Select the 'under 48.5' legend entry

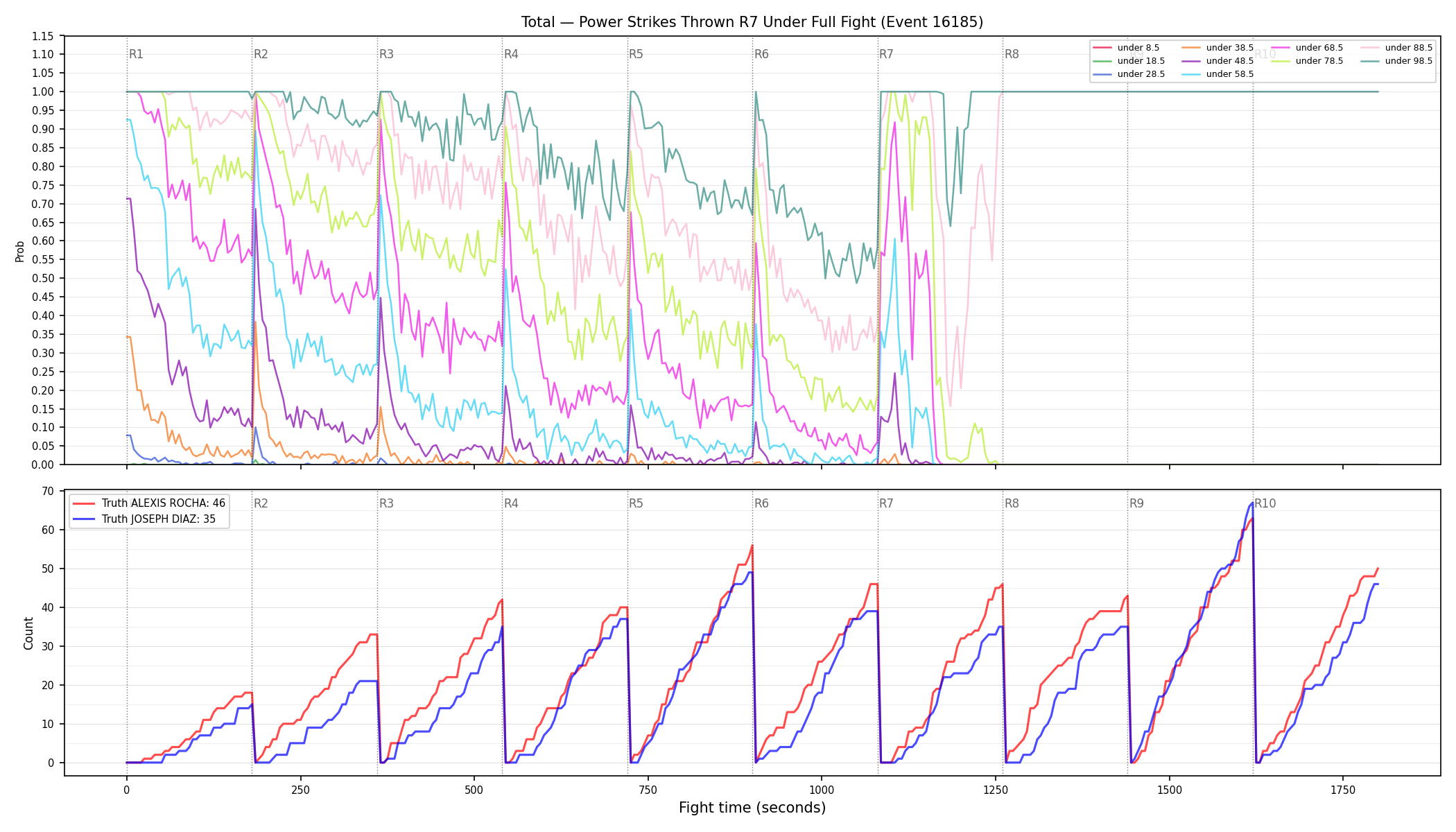click(x=1217, y=61)
